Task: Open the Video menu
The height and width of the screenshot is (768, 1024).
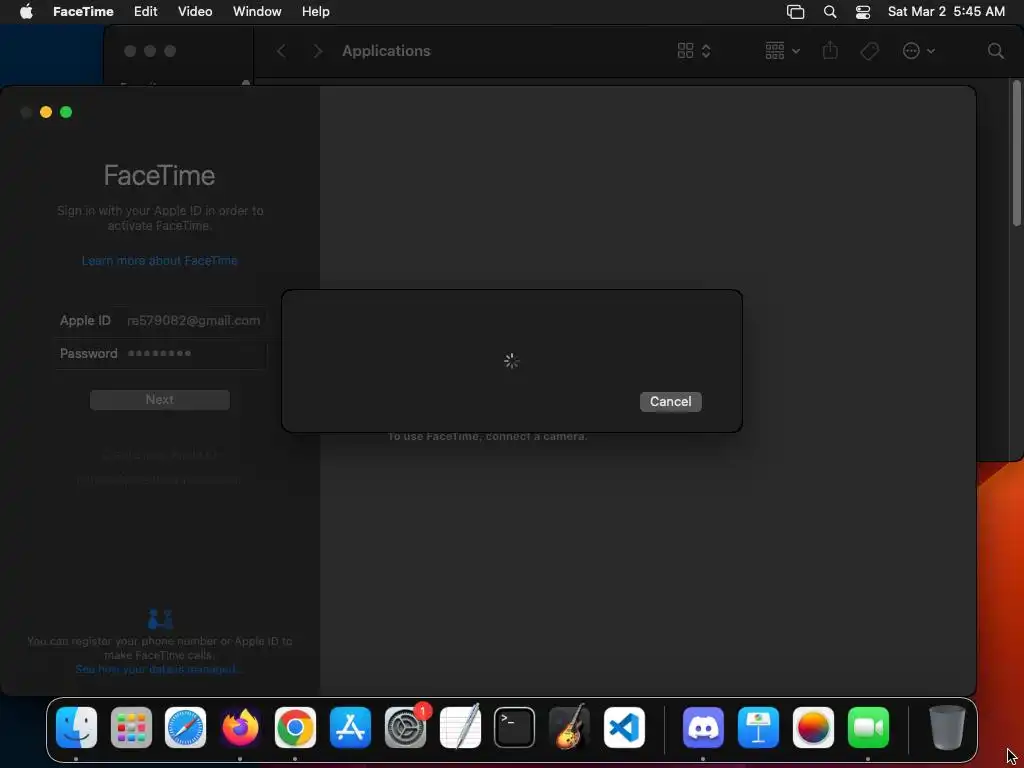Action: coord(195,12)
